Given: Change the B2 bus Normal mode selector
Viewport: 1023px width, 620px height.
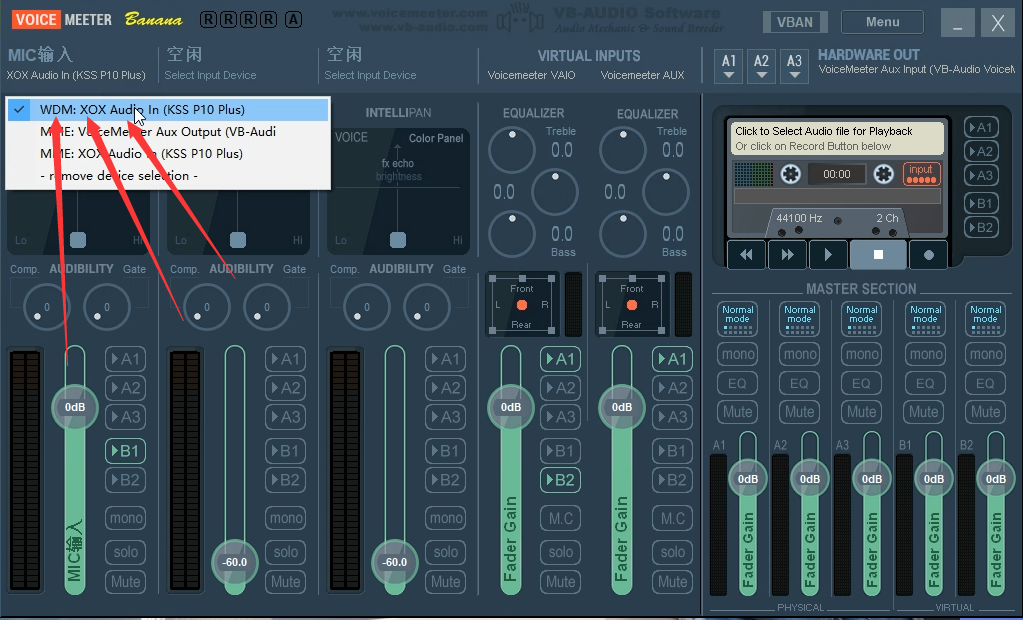Looking at the screenshot, I should point(985,319).
